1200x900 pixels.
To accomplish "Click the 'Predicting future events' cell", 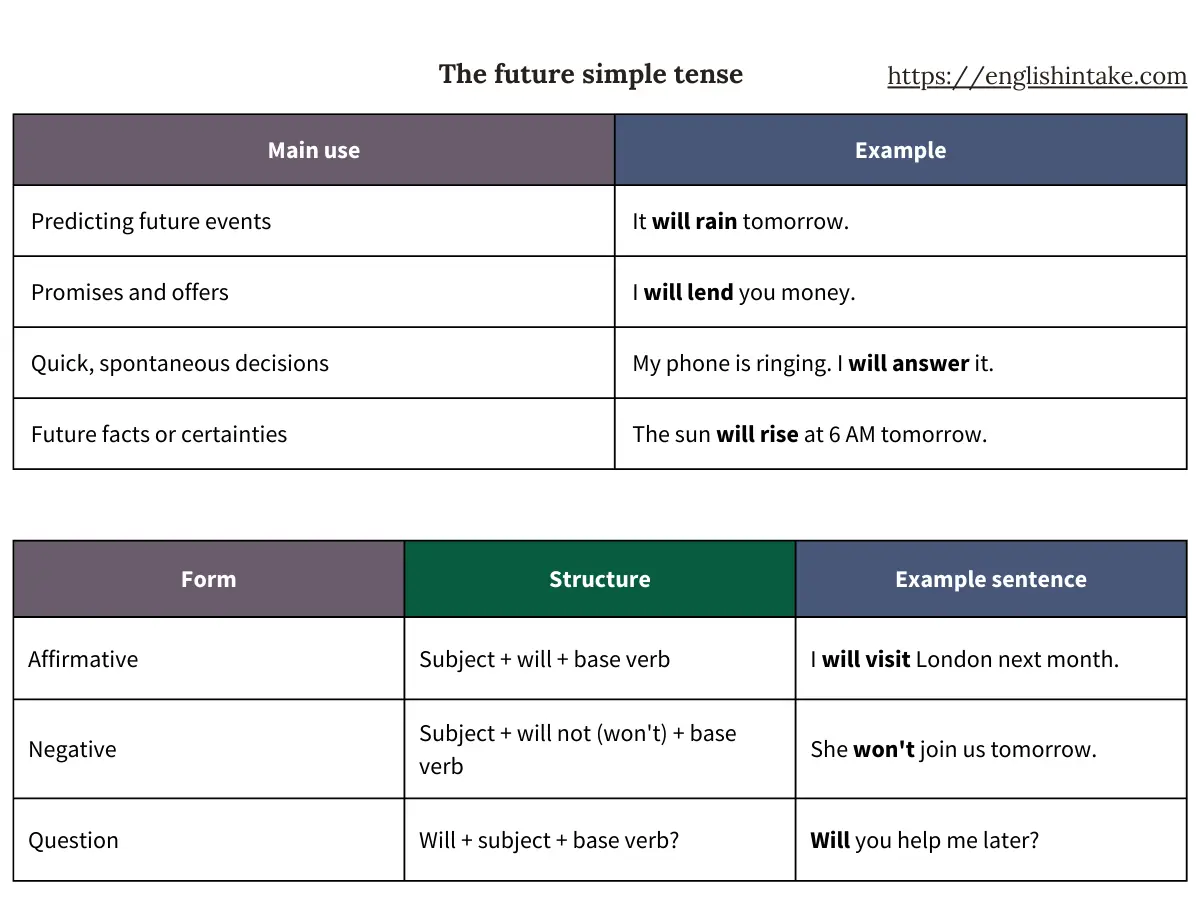I will point(151,221).
